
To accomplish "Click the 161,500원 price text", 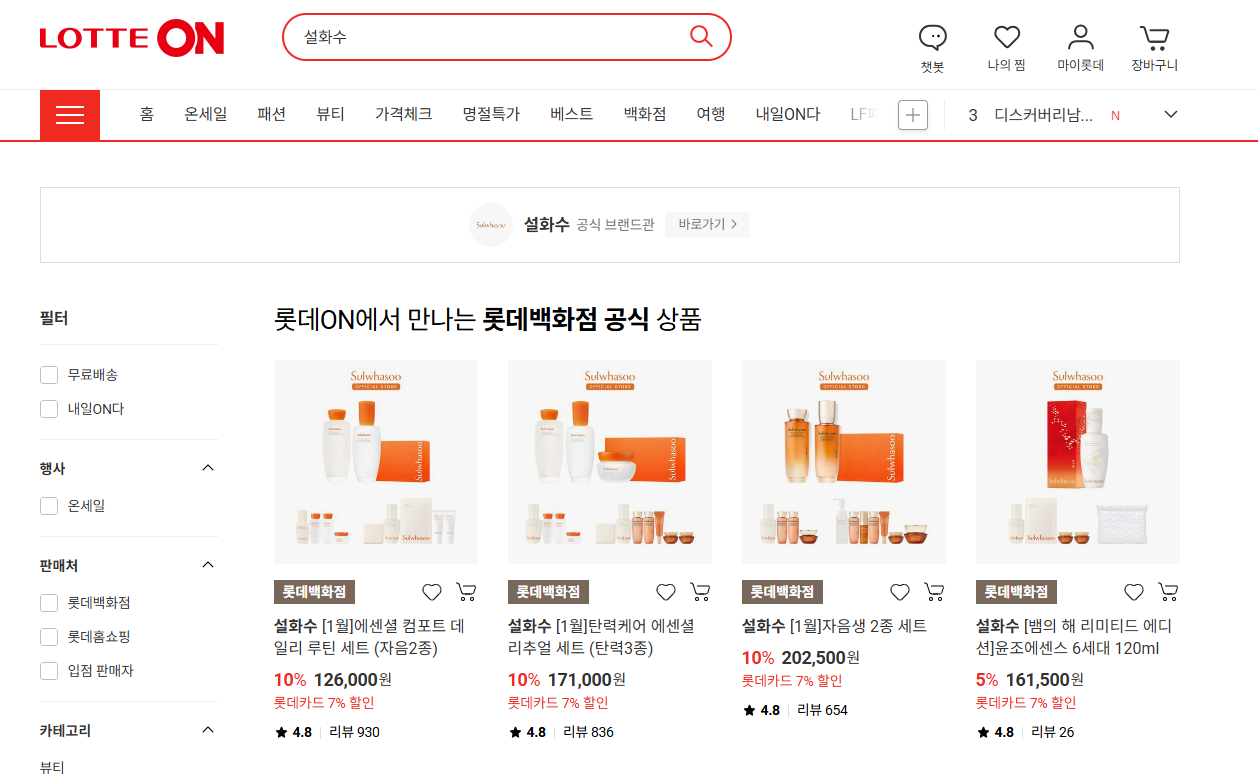I will [1045, 680].
